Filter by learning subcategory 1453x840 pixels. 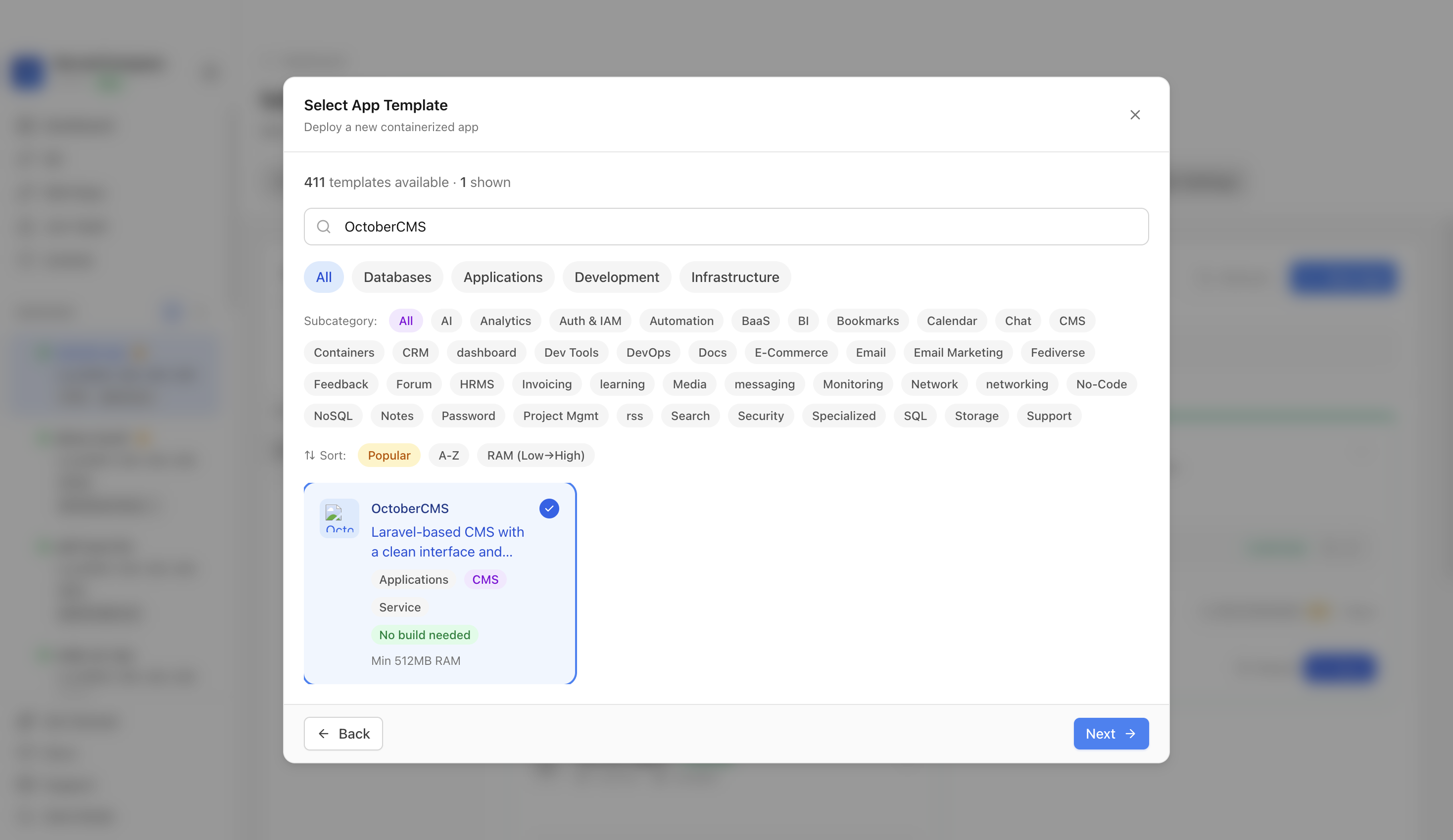[622, 384]
